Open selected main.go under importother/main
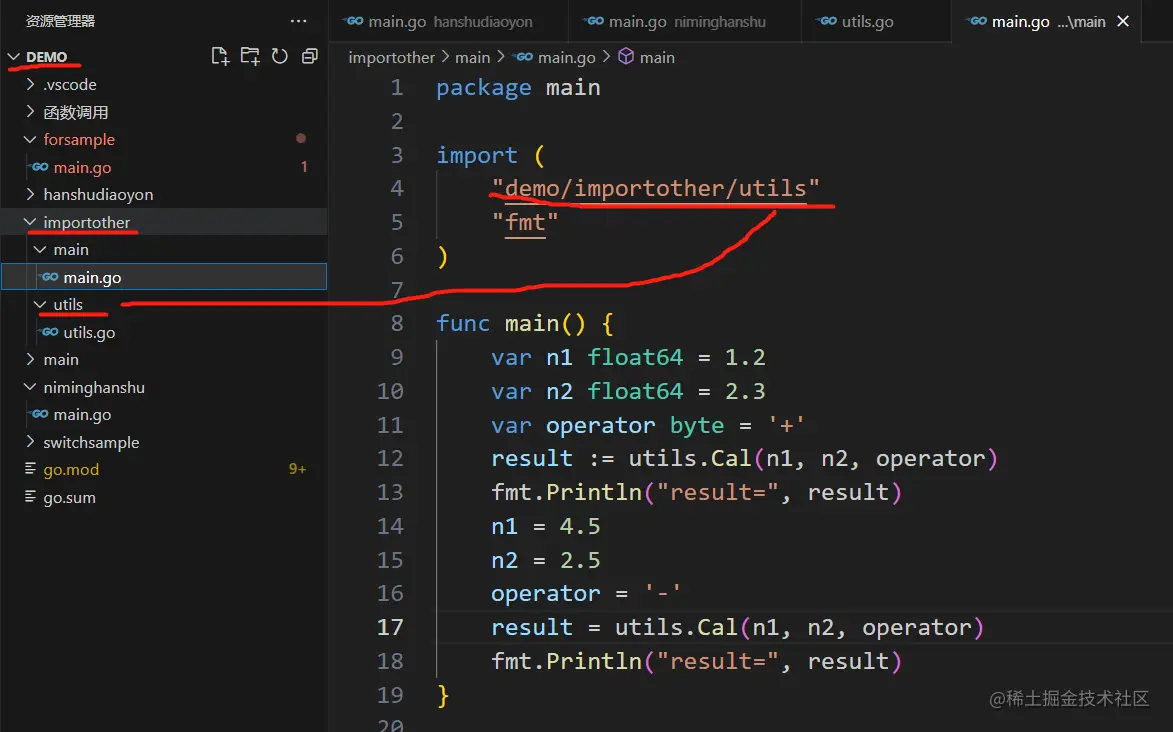 point(164,277)
